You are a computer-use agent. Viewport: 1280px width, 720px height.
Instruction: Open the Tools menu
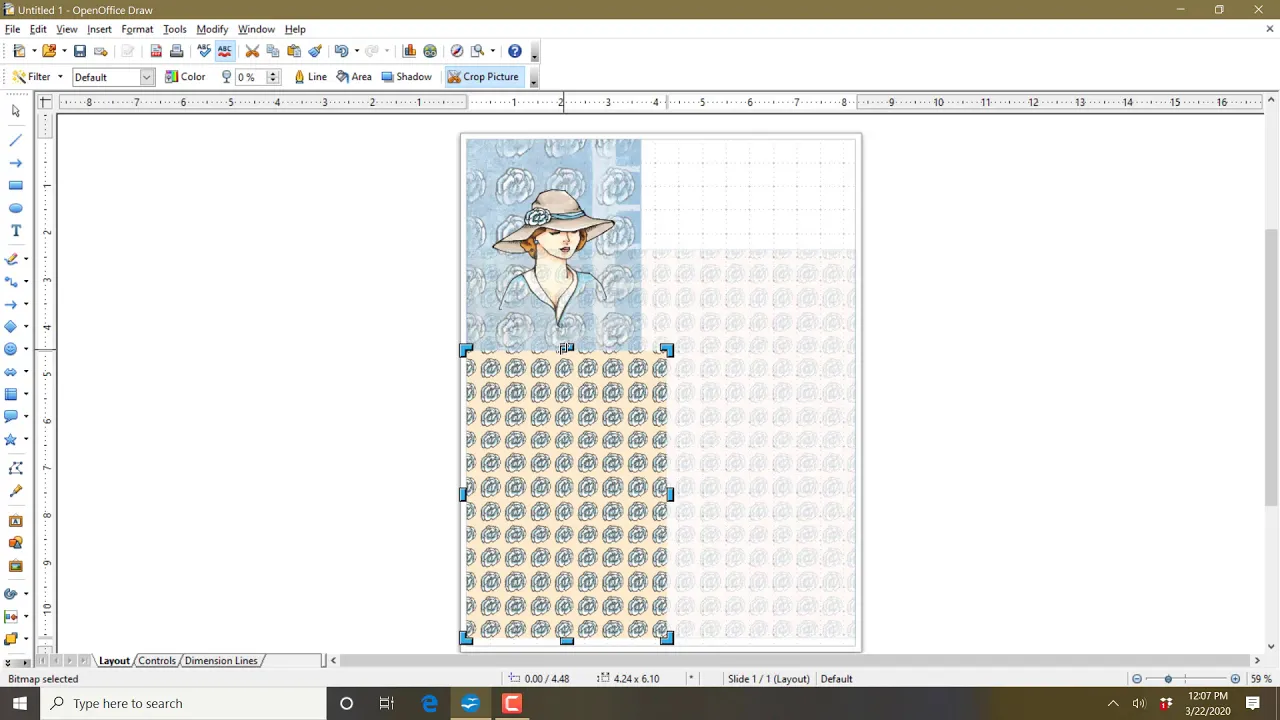(x=175, y=29)
